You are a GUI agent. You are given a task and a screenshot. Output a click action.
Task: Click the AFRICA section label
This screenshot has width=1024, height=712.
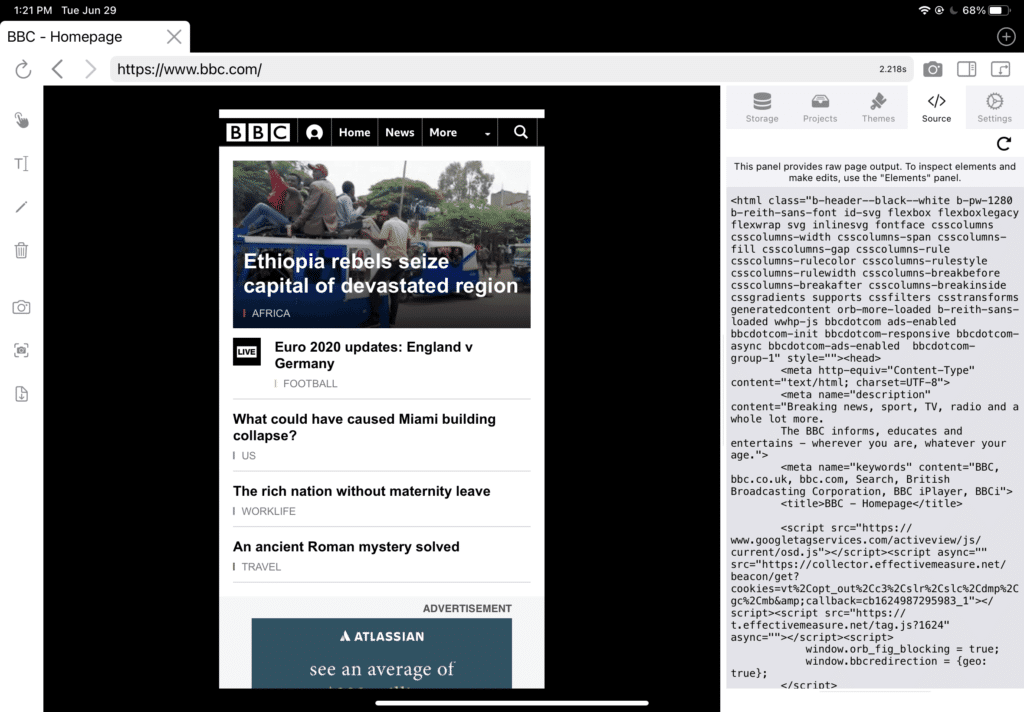coord(271,314)
